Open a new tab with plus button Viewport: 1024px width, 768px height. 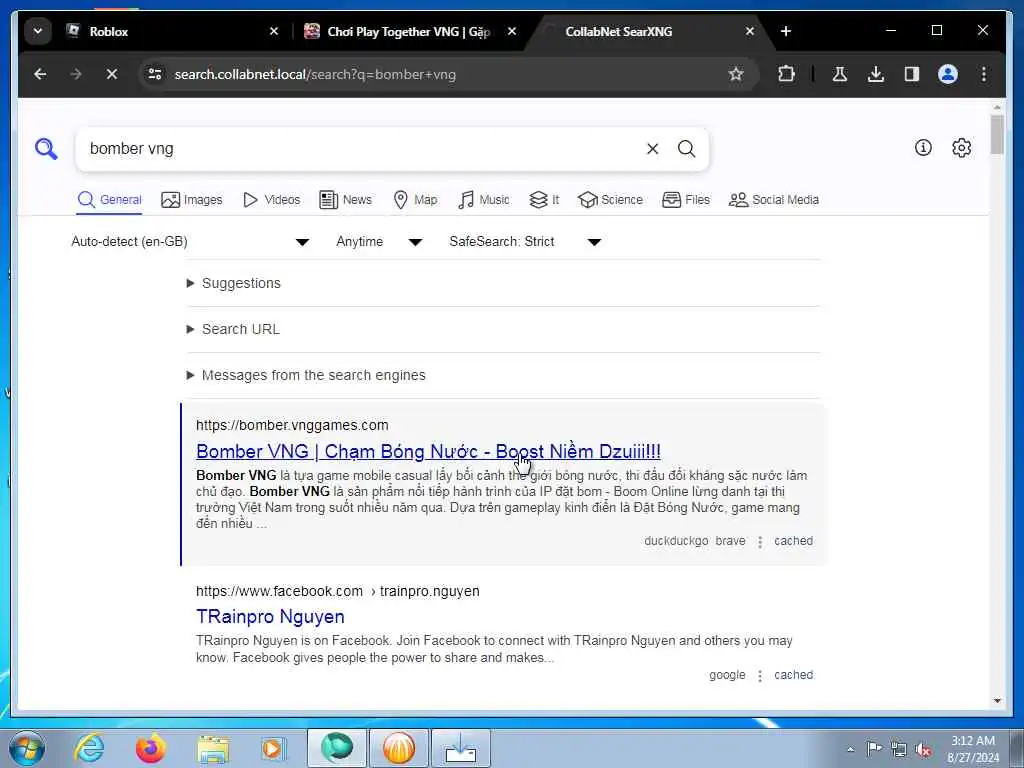[x=786, y=31]
